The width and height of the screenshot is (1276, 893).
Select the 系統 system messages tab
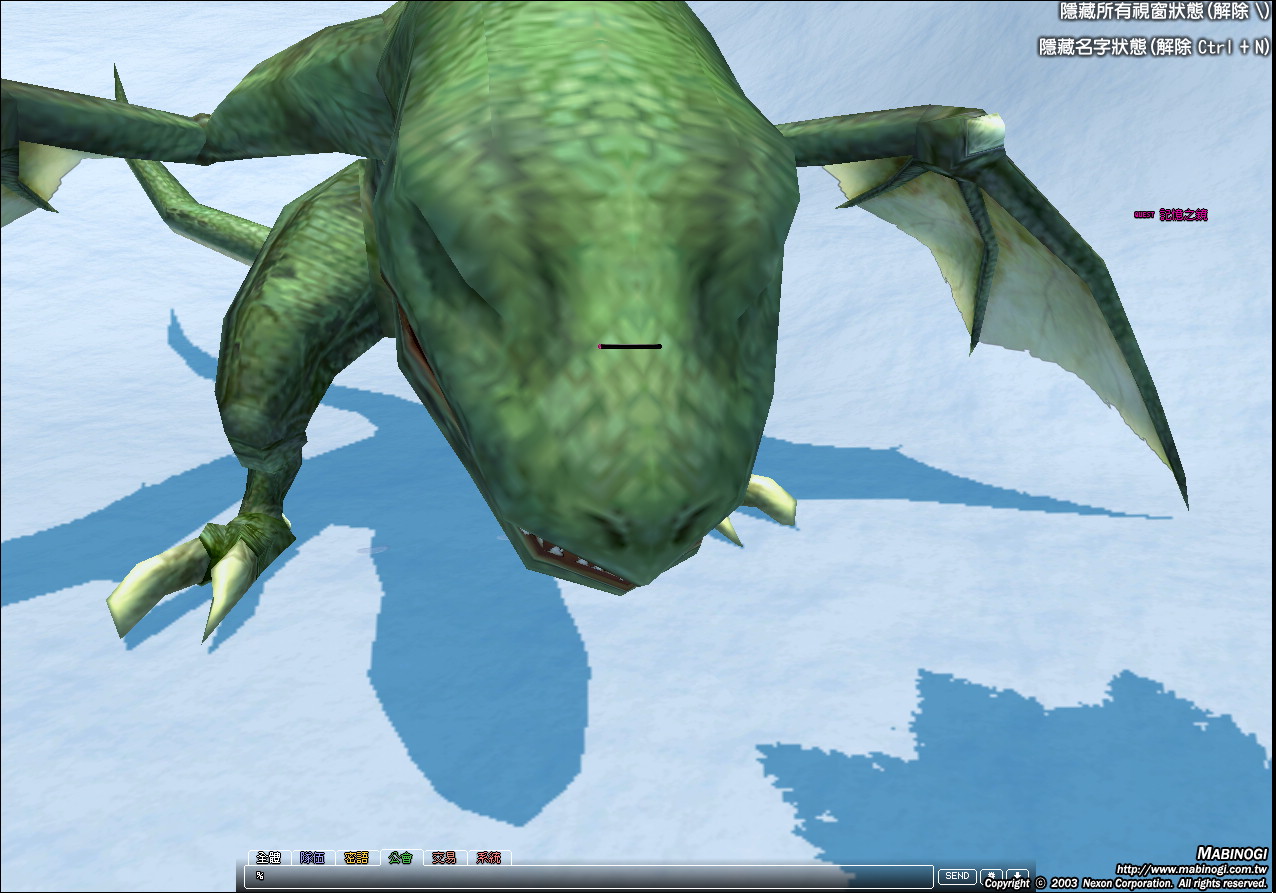488,858
